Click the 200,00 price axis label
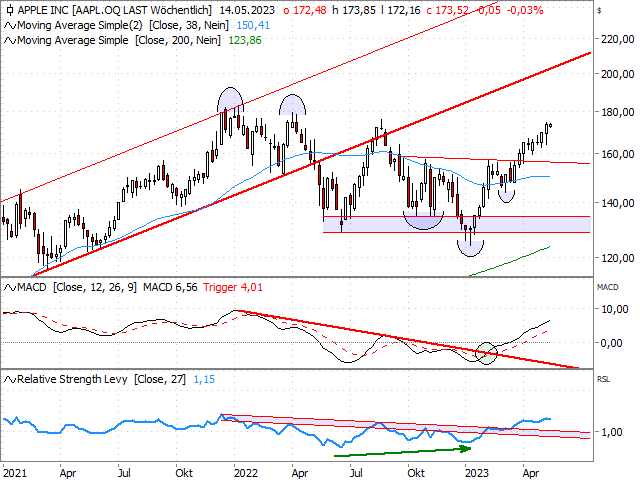Viewport: 640px width, 480px height. [x=618, y=74]
